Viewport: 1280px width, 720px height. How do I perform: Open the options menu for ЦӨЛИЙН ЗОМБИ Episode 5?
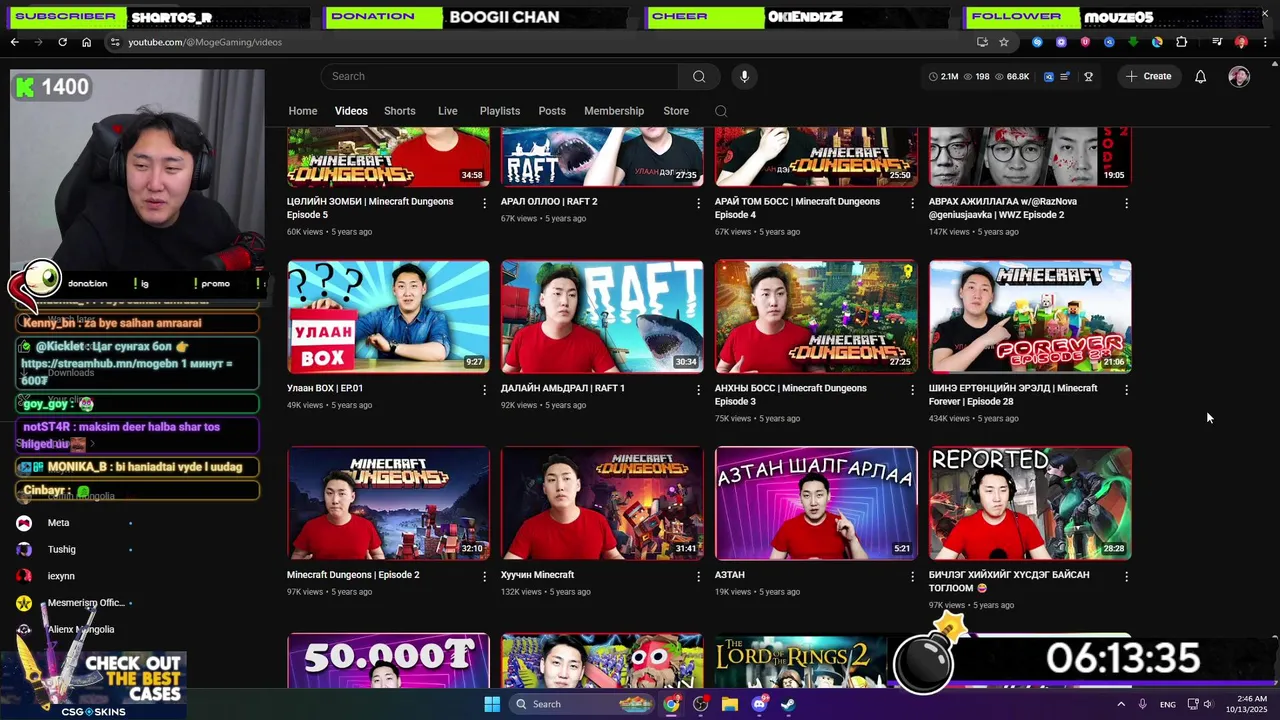(x=485, y=203)
